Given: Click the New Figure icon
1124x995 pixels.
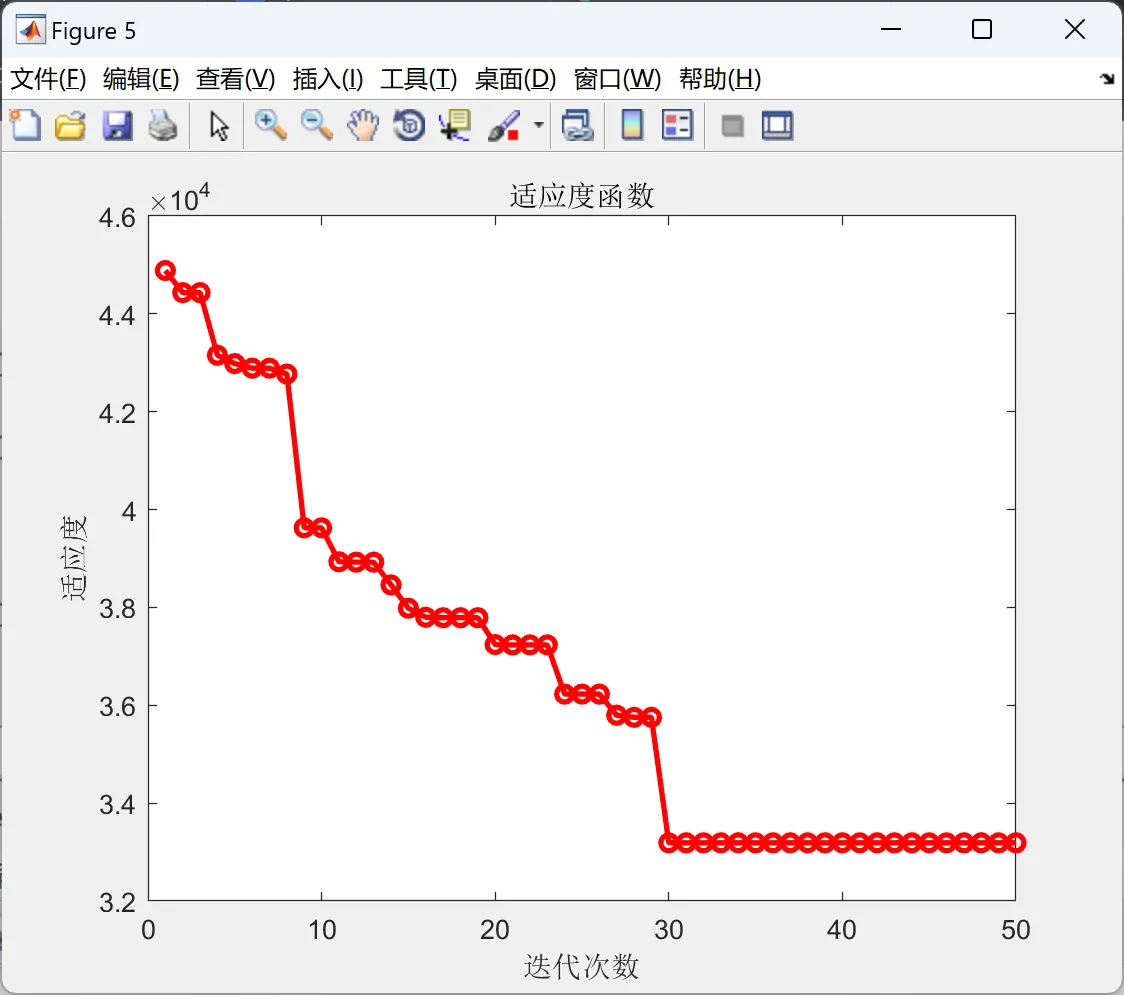Looking at the screenshot, I should [x=25, y=125].
